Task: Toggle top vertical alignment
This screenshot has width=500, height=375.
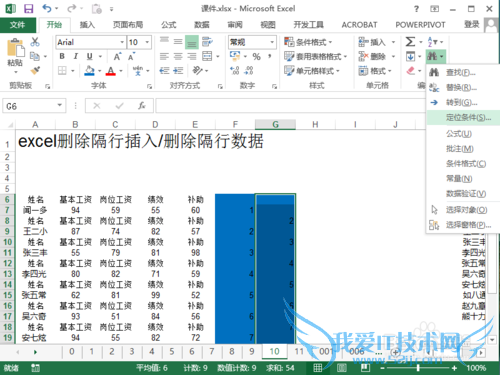Action: point(164,42)
